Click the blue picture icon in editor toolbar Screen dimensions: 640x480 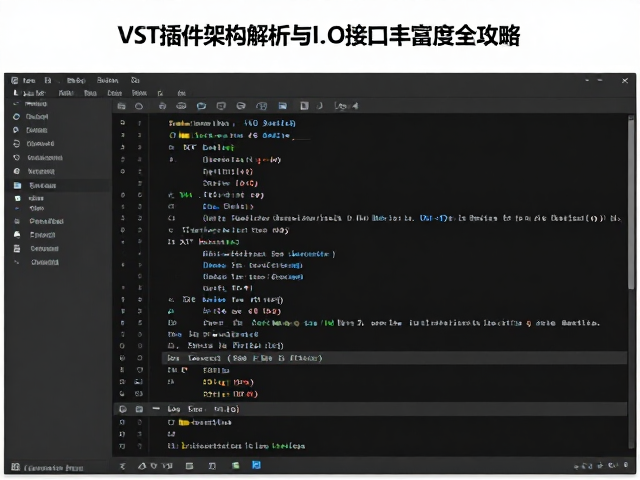pyautogui.click(x=282, y=106)
